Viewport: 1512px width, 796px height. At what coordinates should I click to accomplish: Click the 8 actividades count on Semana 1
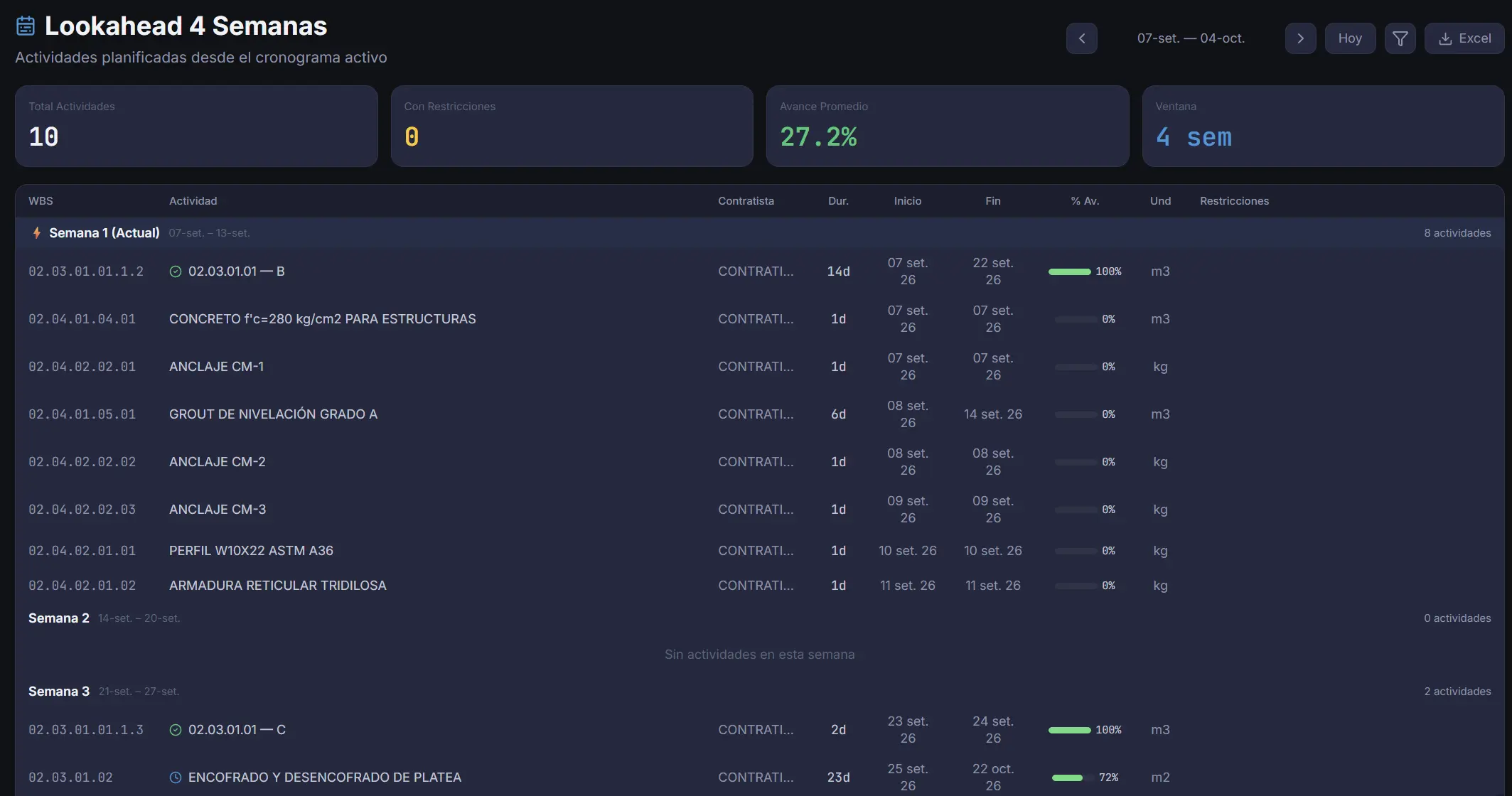1457,233
